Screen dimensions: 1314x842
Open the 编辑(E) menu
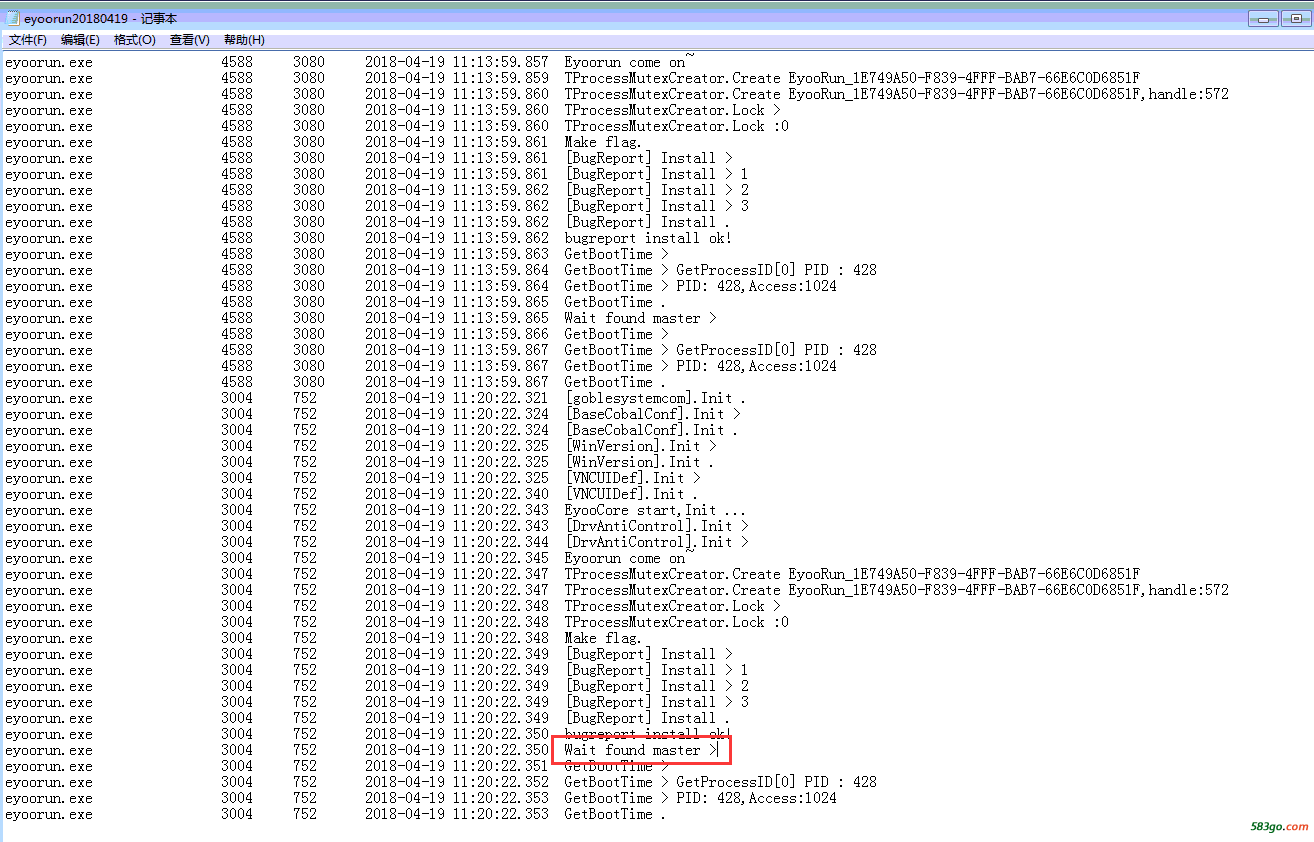[80, 40]
